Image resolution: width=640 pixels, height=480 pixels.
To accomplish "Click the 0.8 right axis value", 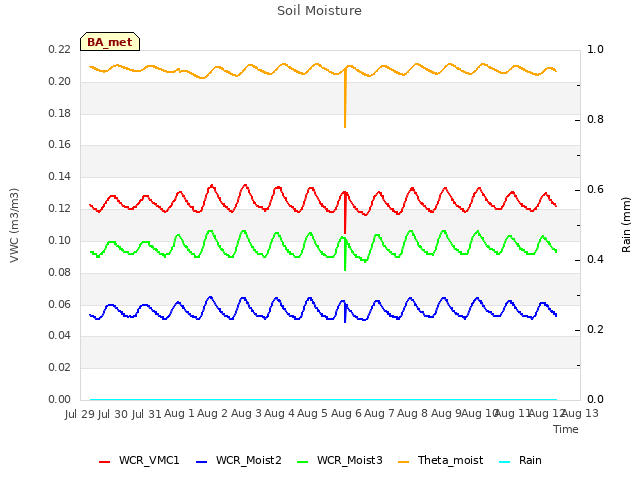I will [595, 120].
